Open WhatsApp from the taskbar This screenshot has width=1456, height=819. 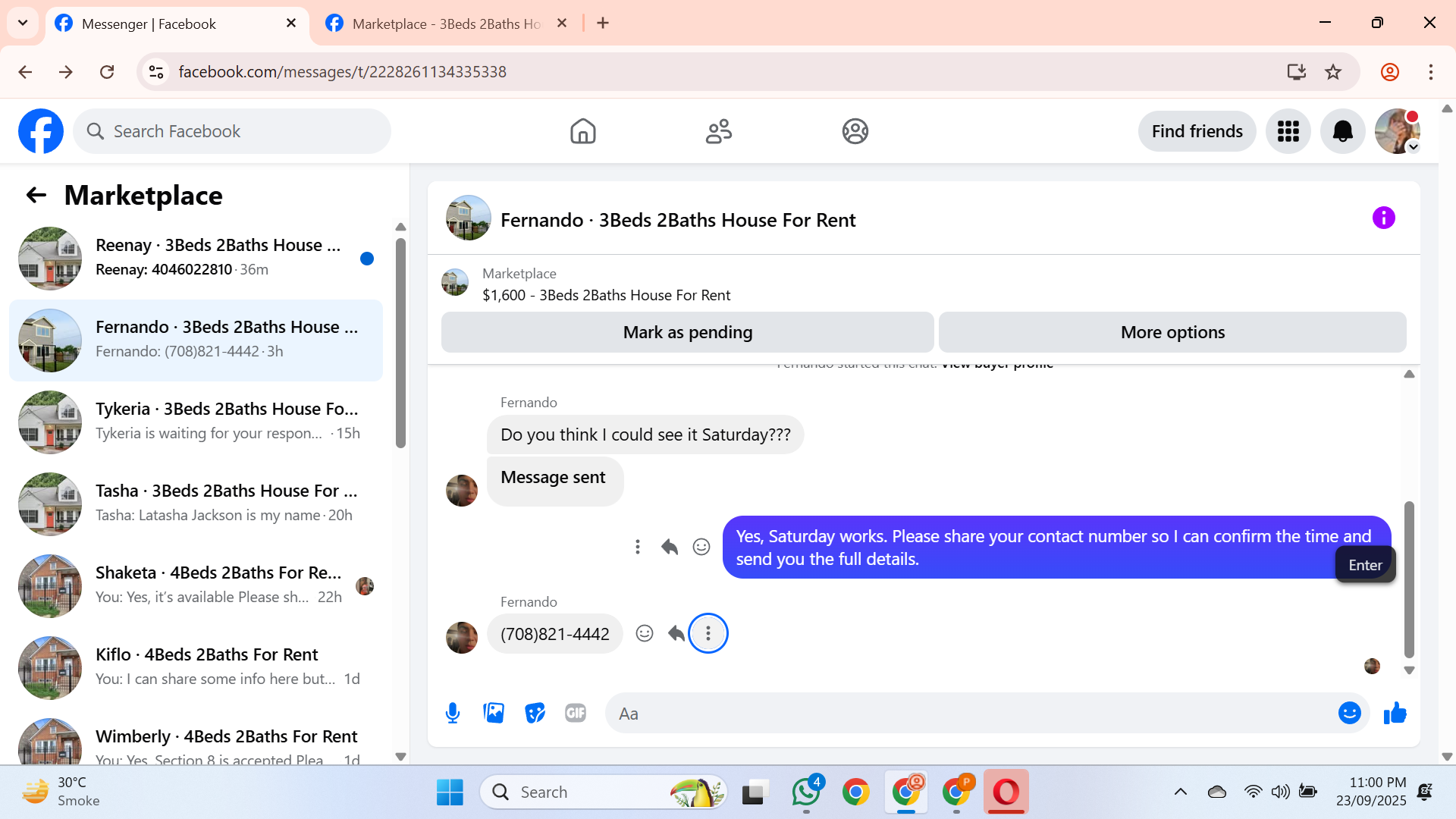pos(806,792)
